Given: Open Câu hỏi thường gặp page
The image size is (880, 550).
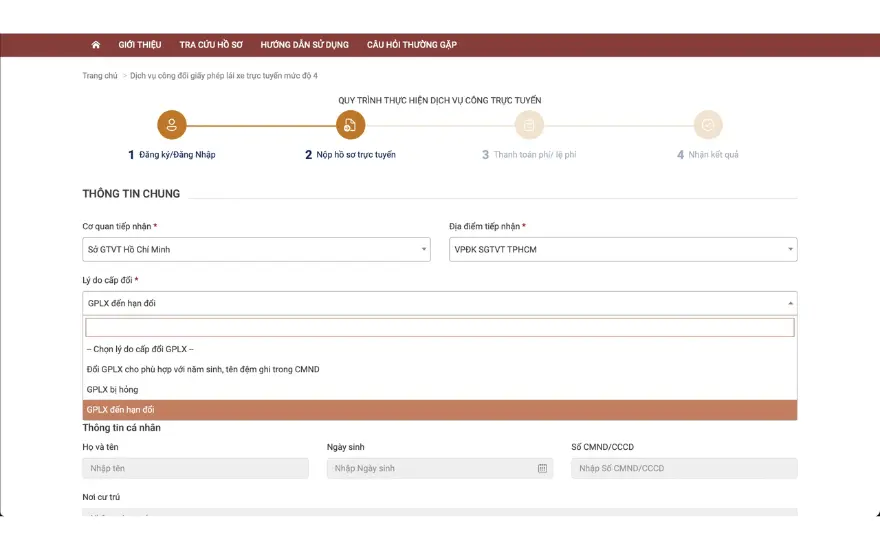Looking at the screenshot, I should (x=411, y=45).
